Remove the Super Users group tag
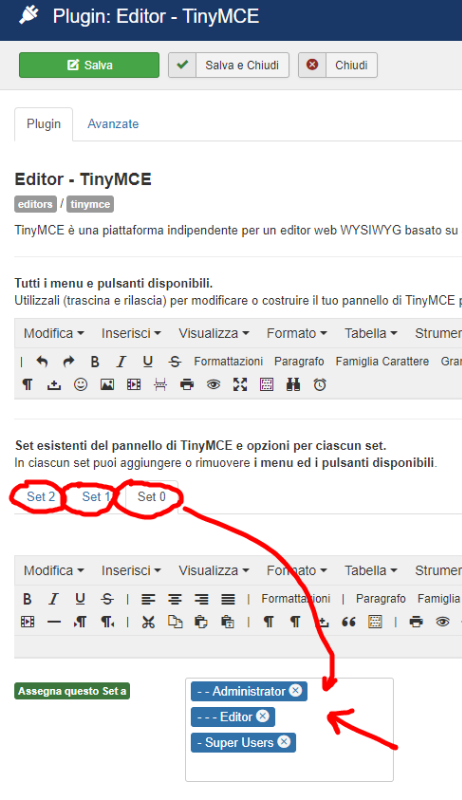 click(284, 741)
